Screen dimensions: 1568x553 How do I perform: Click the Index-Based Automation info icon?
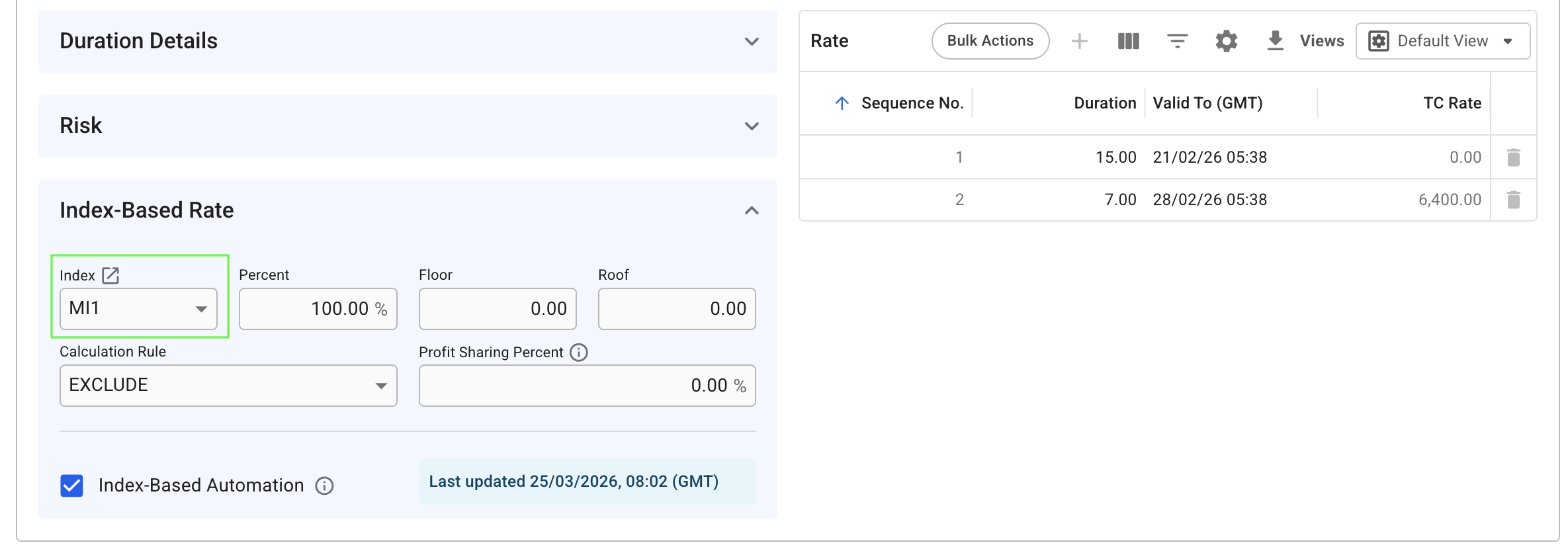(x=324, y=486)
